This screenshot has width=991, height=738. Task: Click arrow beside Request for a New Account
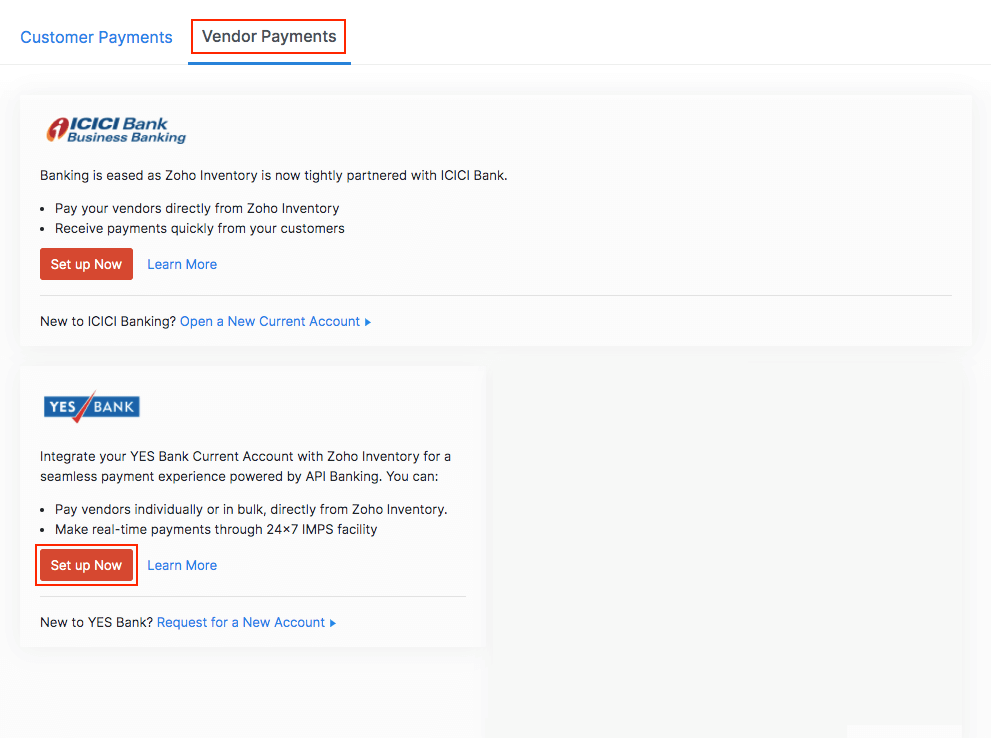(333, 623)
